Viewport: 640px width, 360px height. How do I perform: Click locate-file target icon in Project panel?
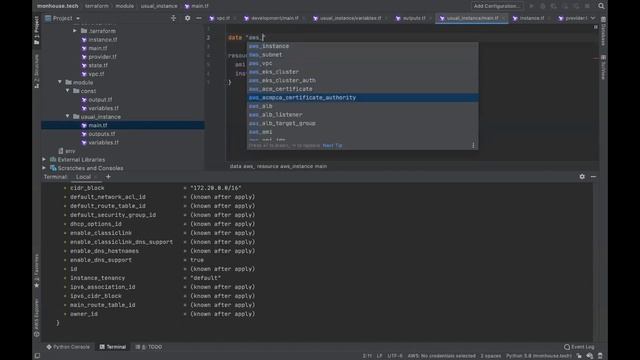tap(173, 18)
